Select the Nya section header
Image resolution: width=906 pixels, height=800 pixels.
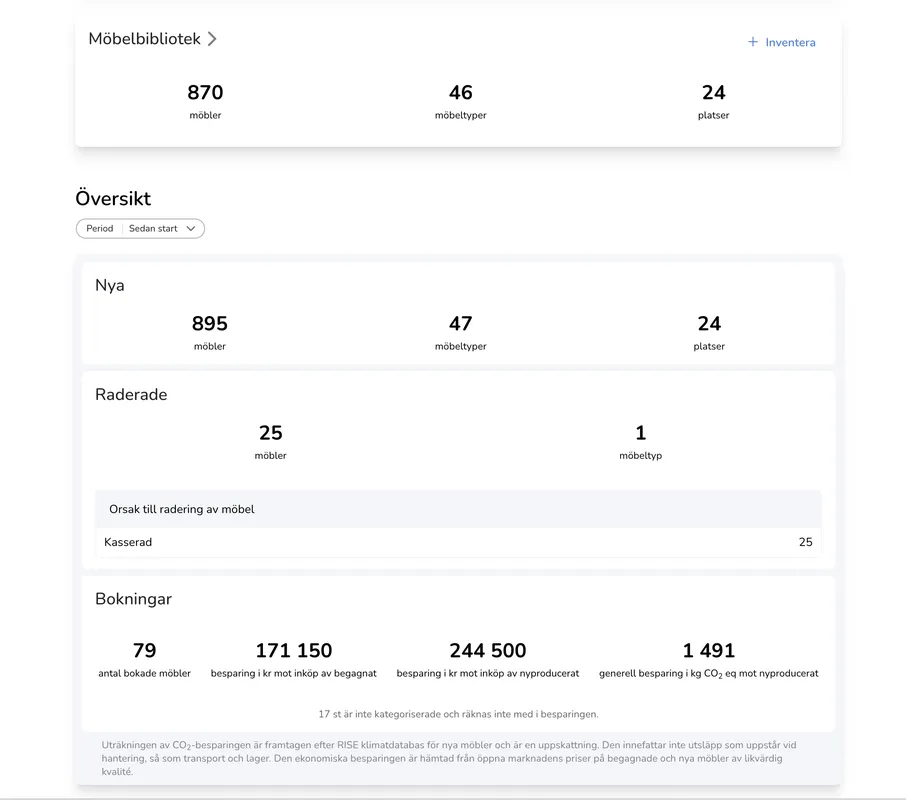(x=109, y=285)
